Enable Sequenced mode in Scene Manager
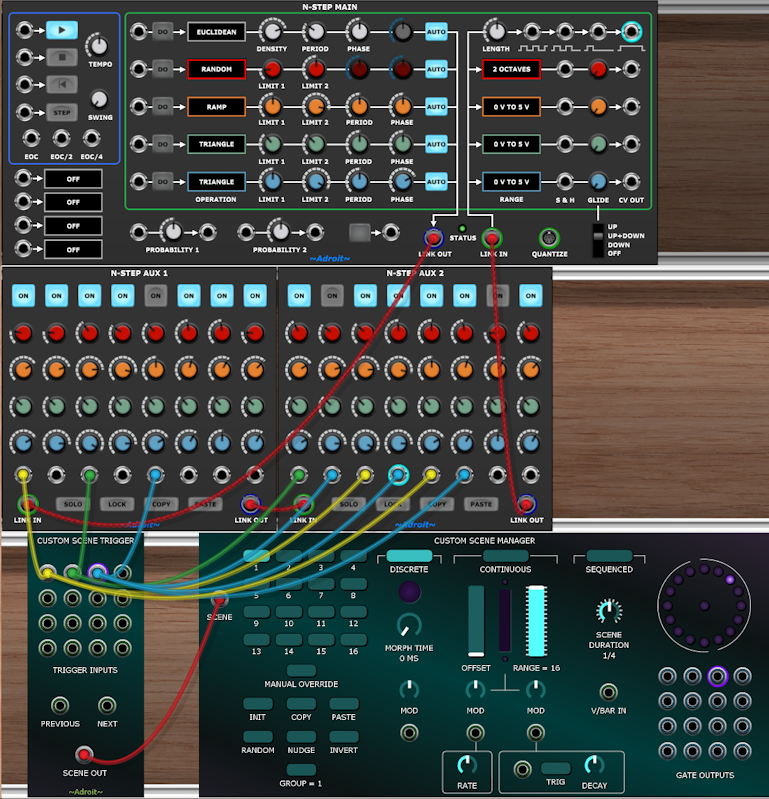Screen dimensions: 769x799 [x=609, y=555]
